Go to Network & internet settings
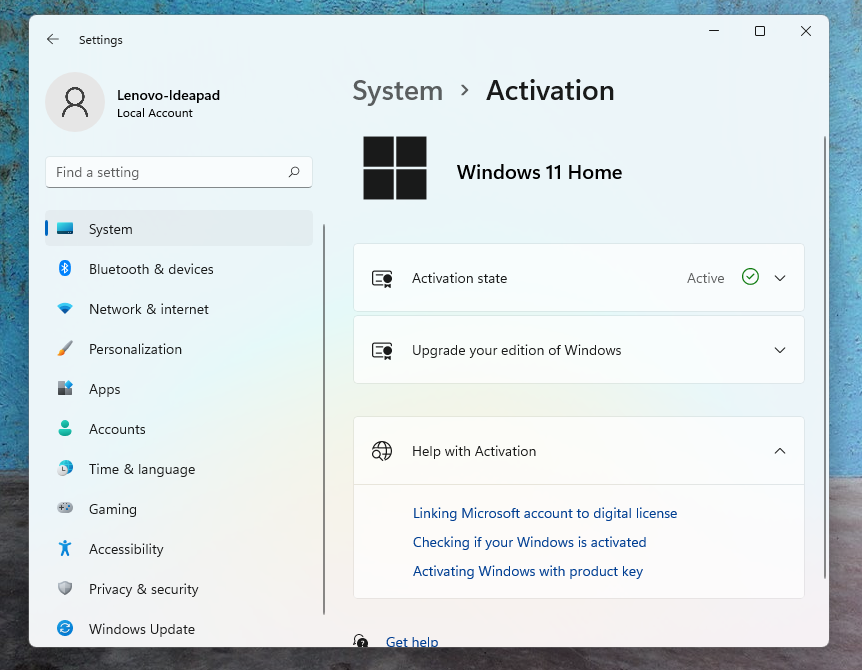Viewport: 862px width, 670px height. point(179,309)
